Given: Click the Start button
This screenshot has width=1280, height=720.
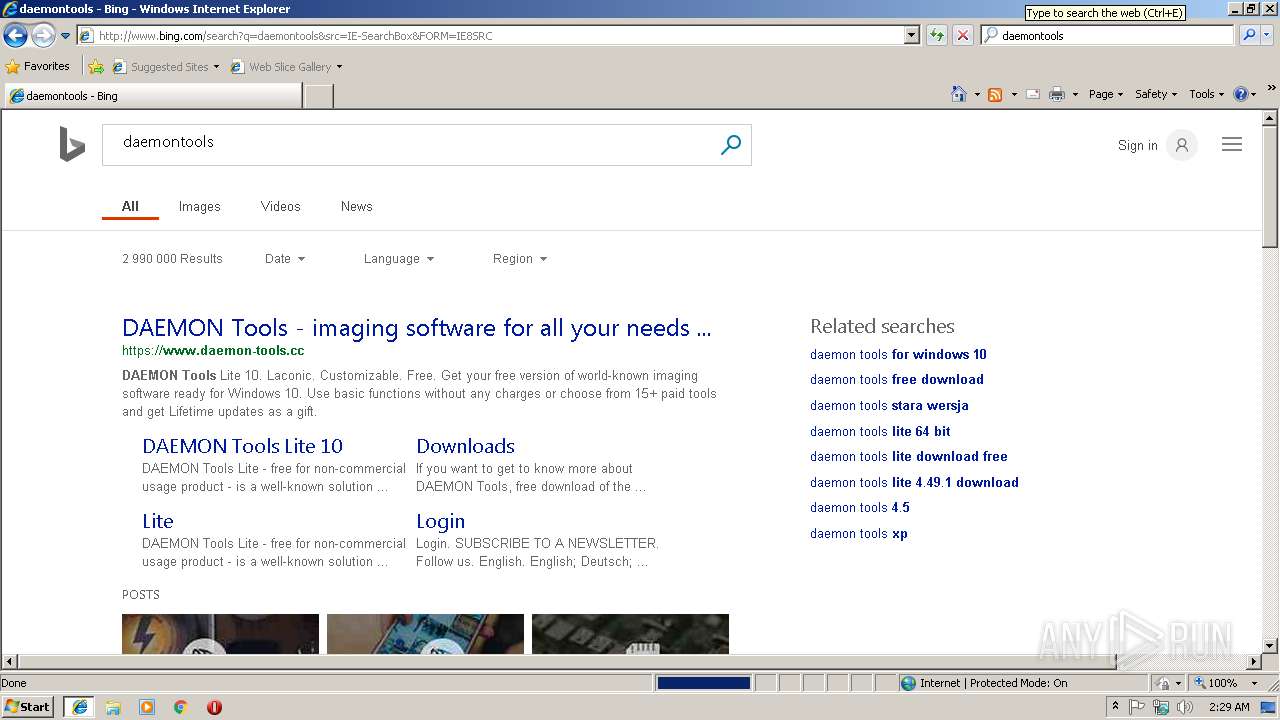Looking at the screenshot, I should [27, 706].
